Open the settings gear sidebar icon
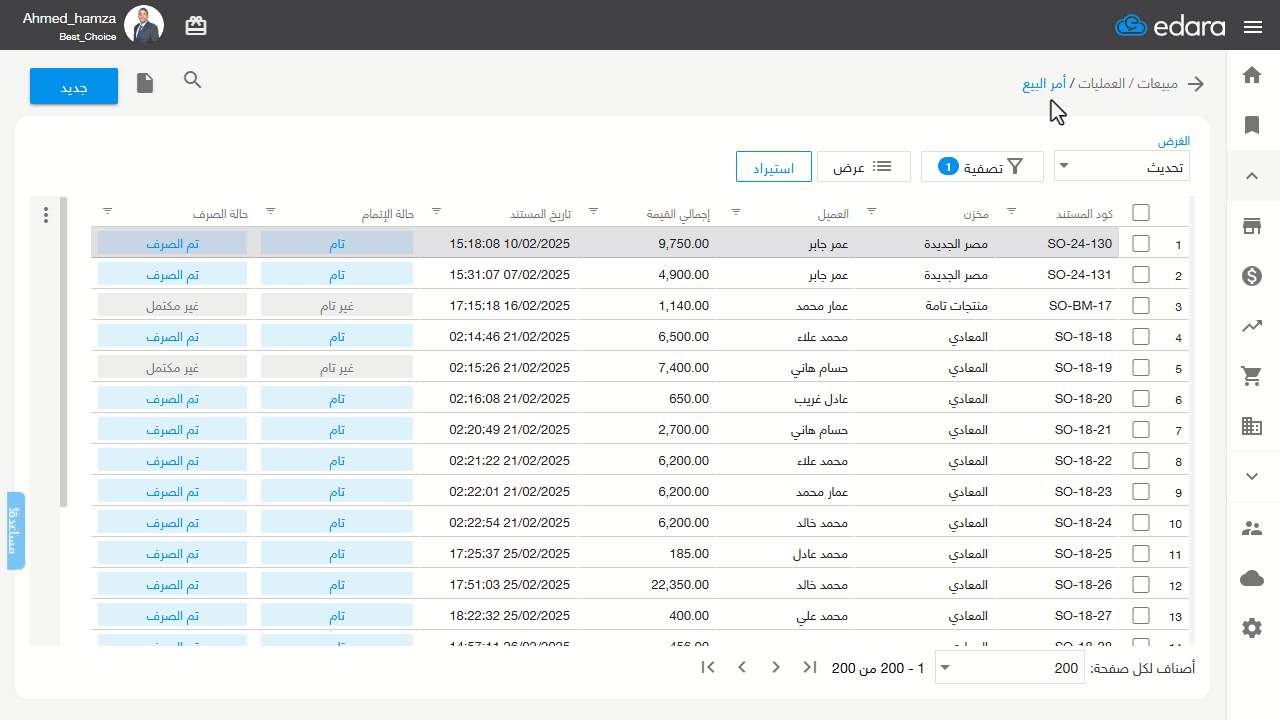This screenshot has width=1280, height=720. coord(1251,628)
